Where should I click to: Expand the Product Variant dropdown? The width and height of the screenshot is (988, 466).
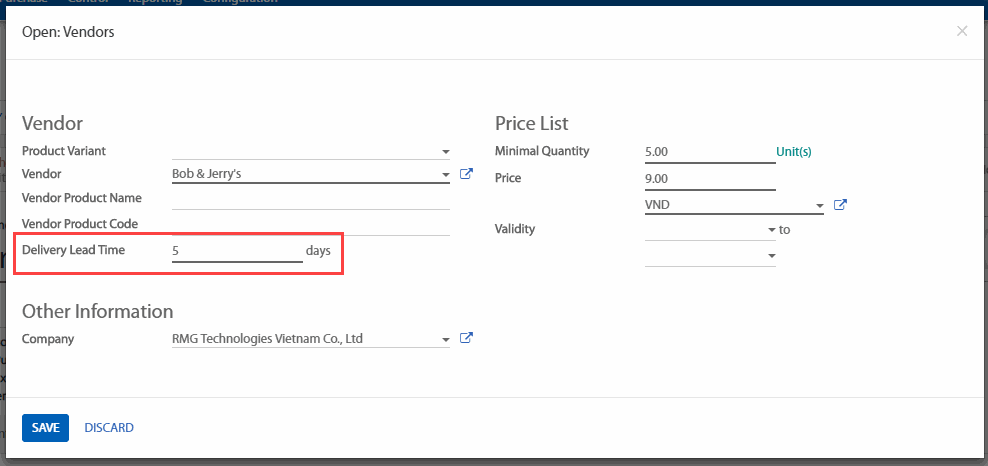[445, 152]
